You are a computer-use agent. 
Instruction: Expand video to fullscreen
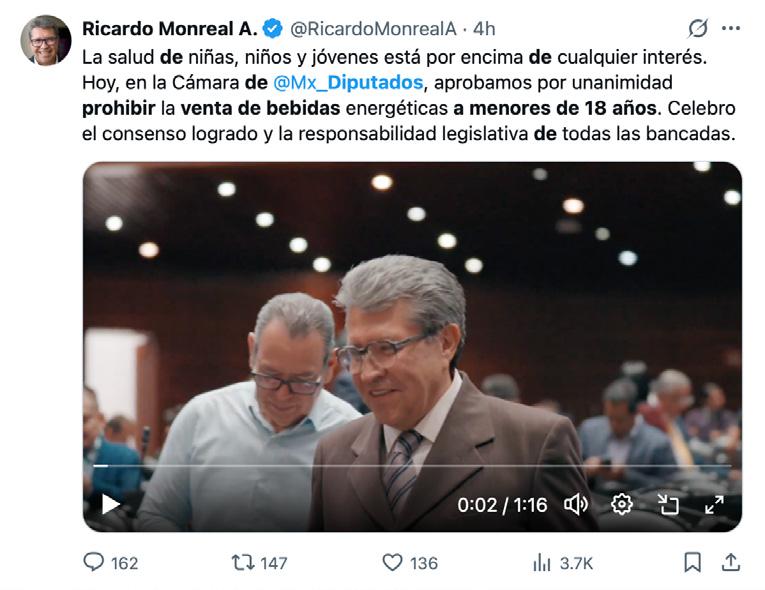pyautogui.click(x=714, y=504)
